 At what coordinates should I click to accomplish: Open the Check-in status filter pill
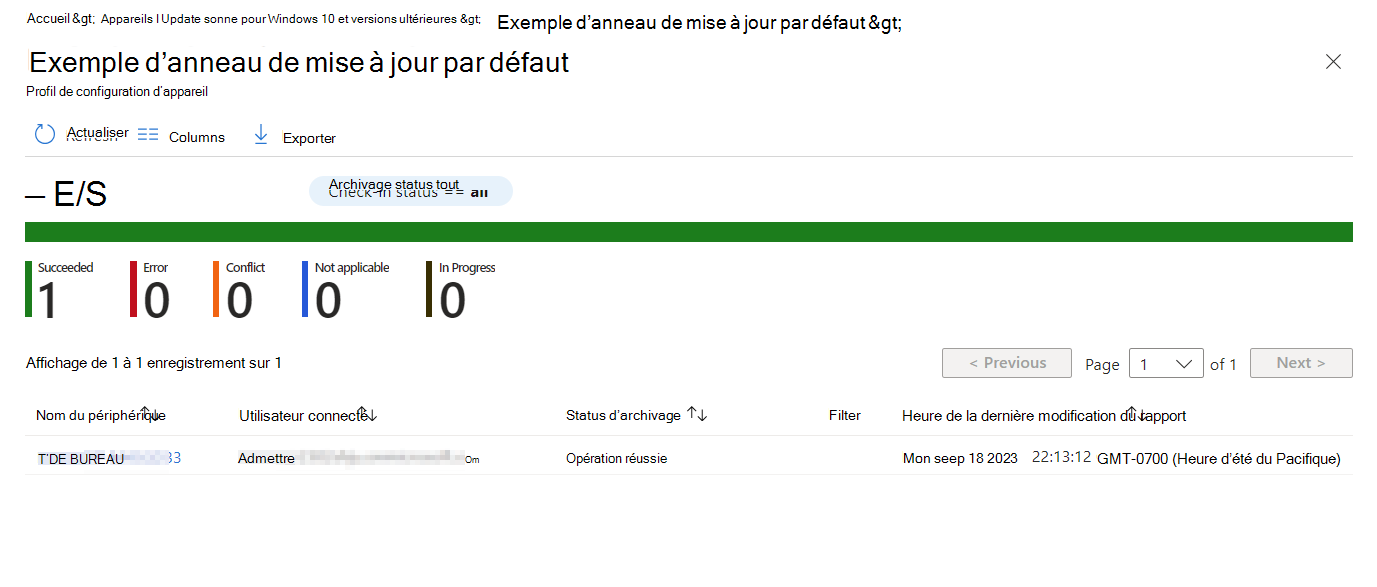[x=410, y=190]
